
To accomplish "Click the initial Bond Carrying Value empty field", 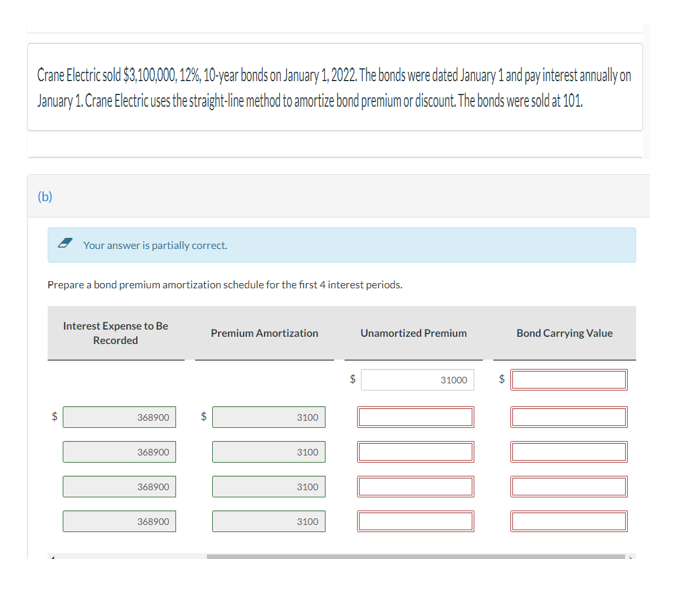I will click(x=569, y=380).
